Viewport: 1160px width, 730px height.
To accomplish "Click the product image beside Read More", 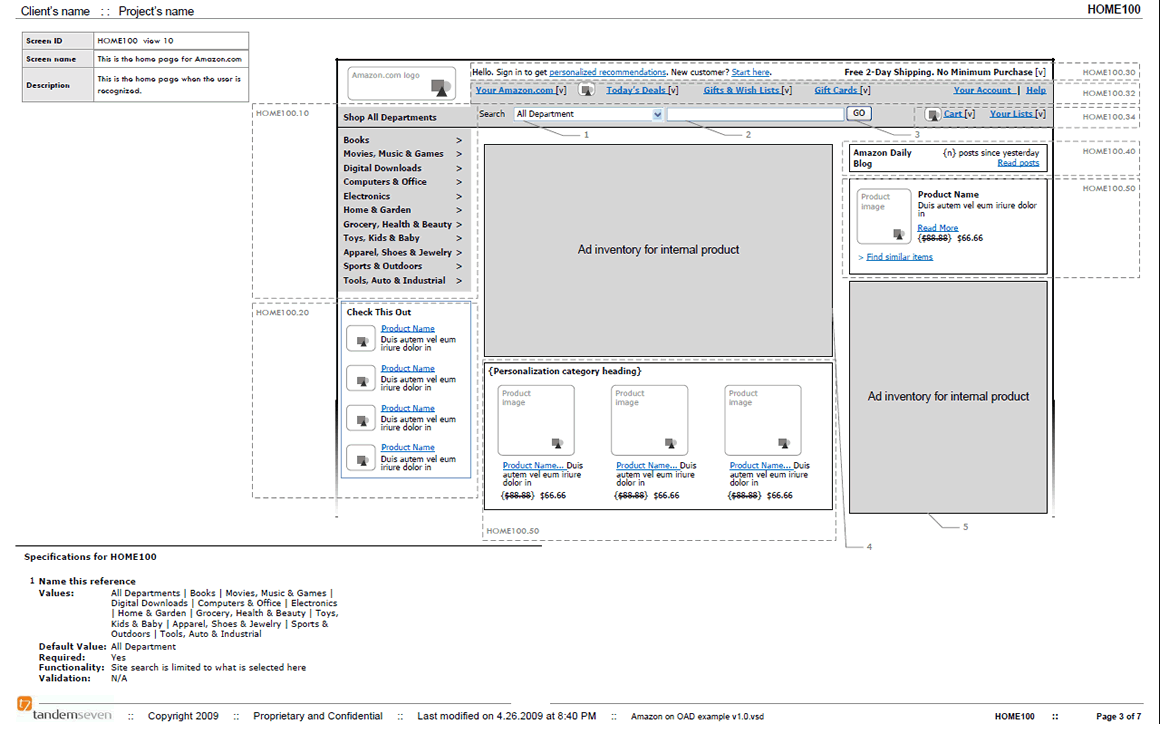I will click(883, 217).
